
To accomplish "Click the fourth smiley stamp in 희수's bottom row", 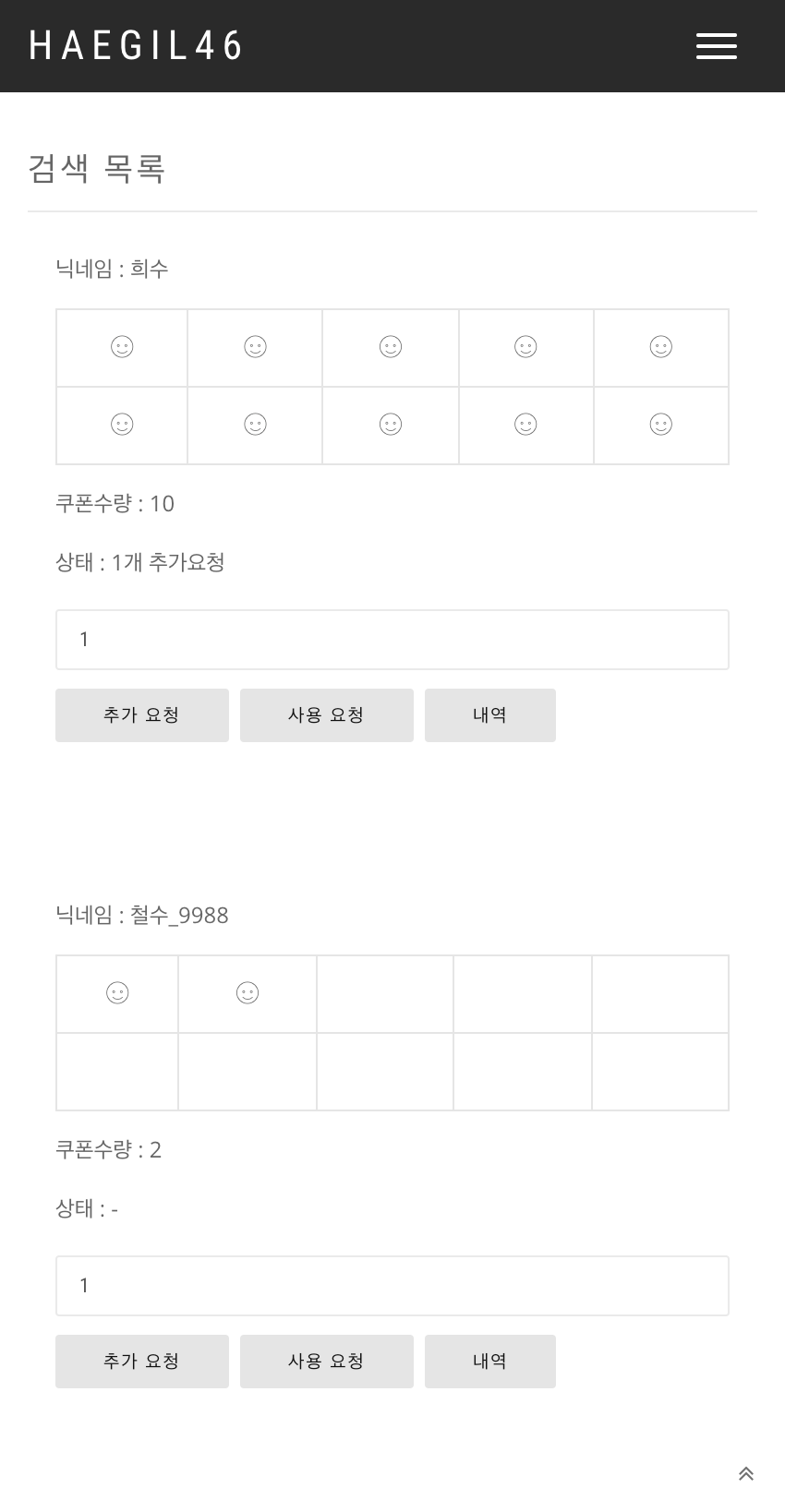I will [x=525, y=425].
